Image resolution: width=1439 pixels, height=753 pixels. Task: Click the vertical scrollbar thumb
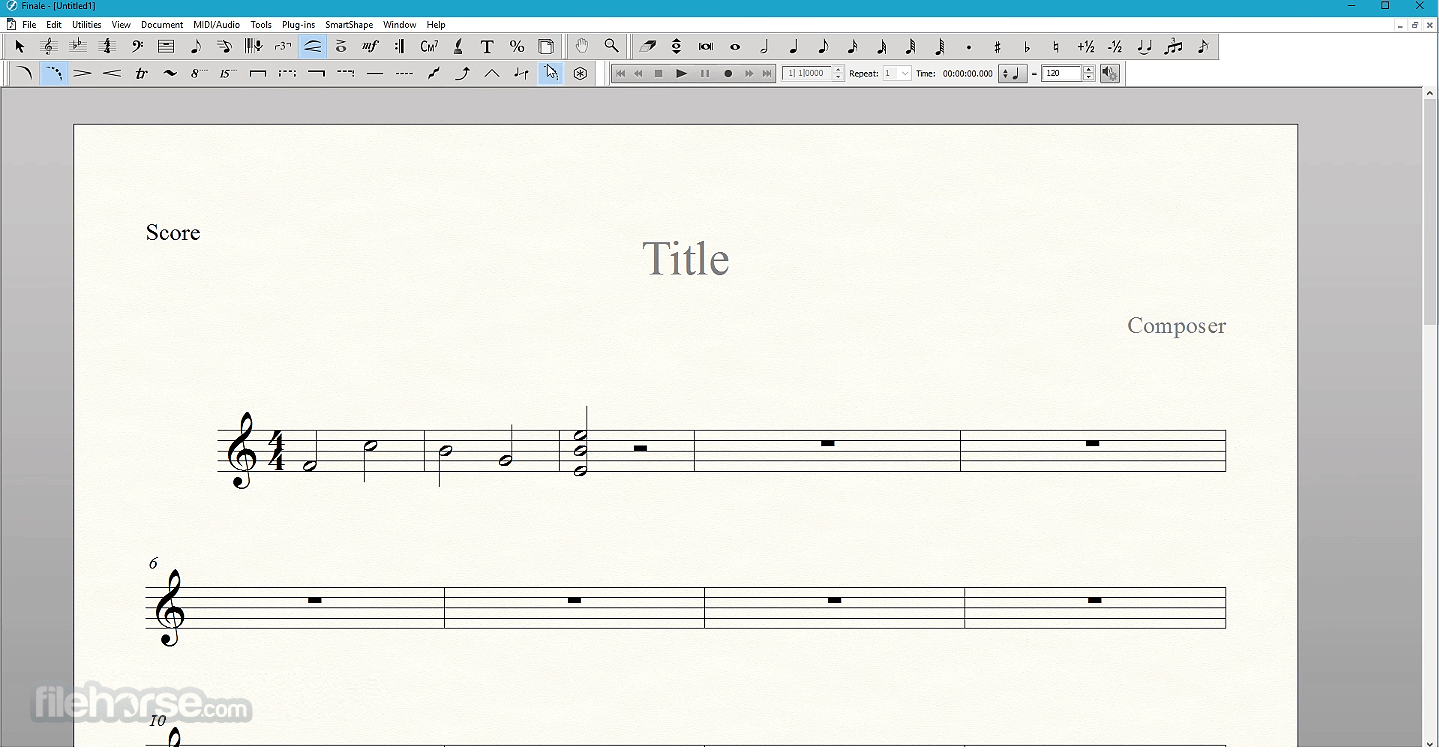pyautogui.click(x=1430, y=211)
